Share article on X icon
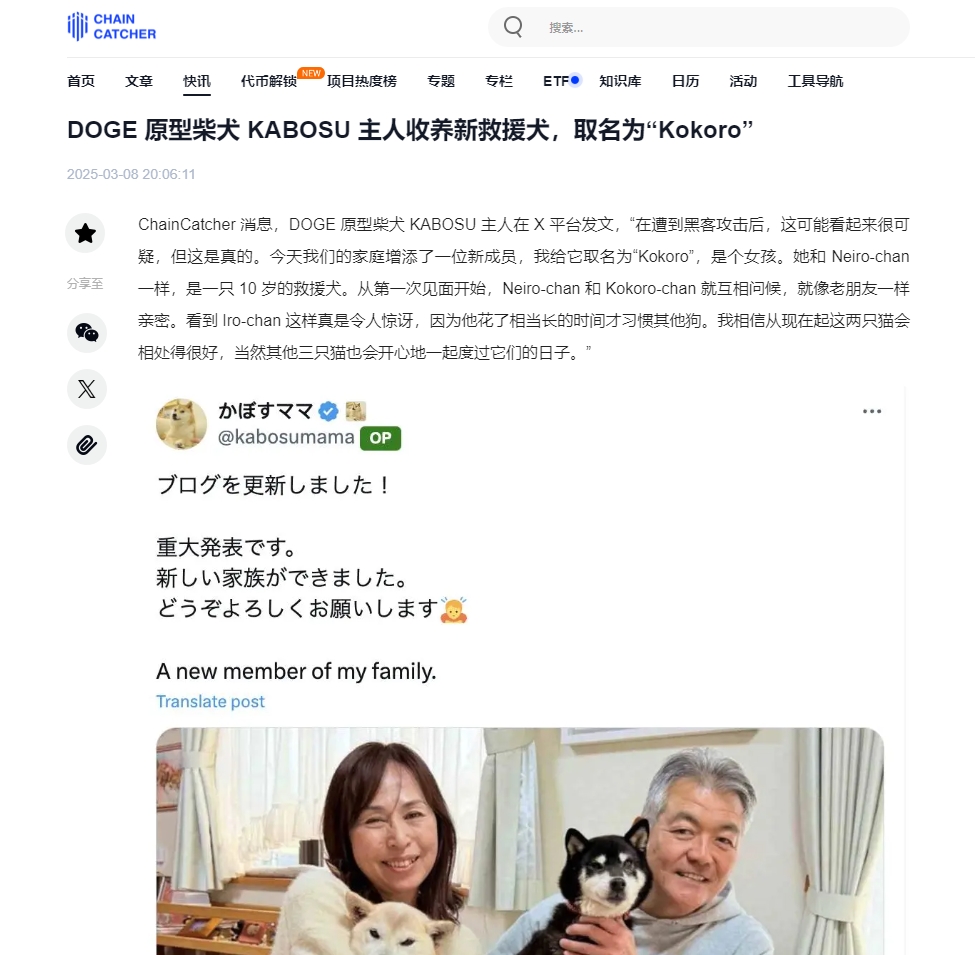The height and width of the screenshot is (955, 975). [x=86, y=389]
